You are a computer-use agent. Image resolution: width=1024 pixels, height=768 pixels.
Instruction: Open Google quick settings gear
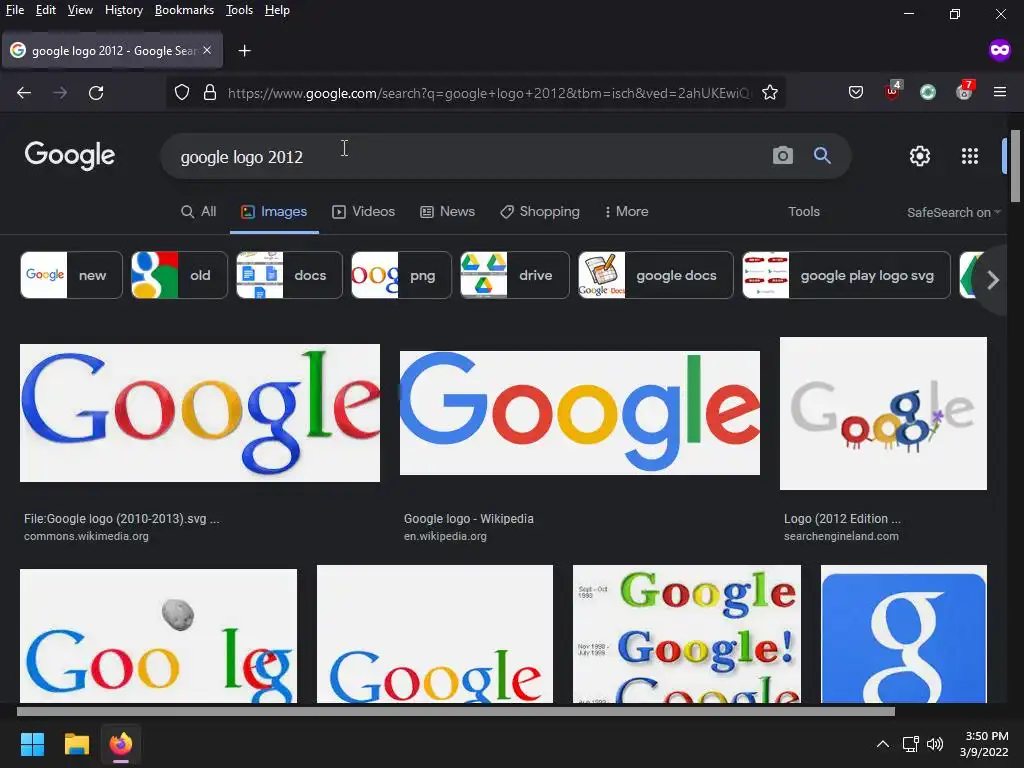click(x=920, y=156)
